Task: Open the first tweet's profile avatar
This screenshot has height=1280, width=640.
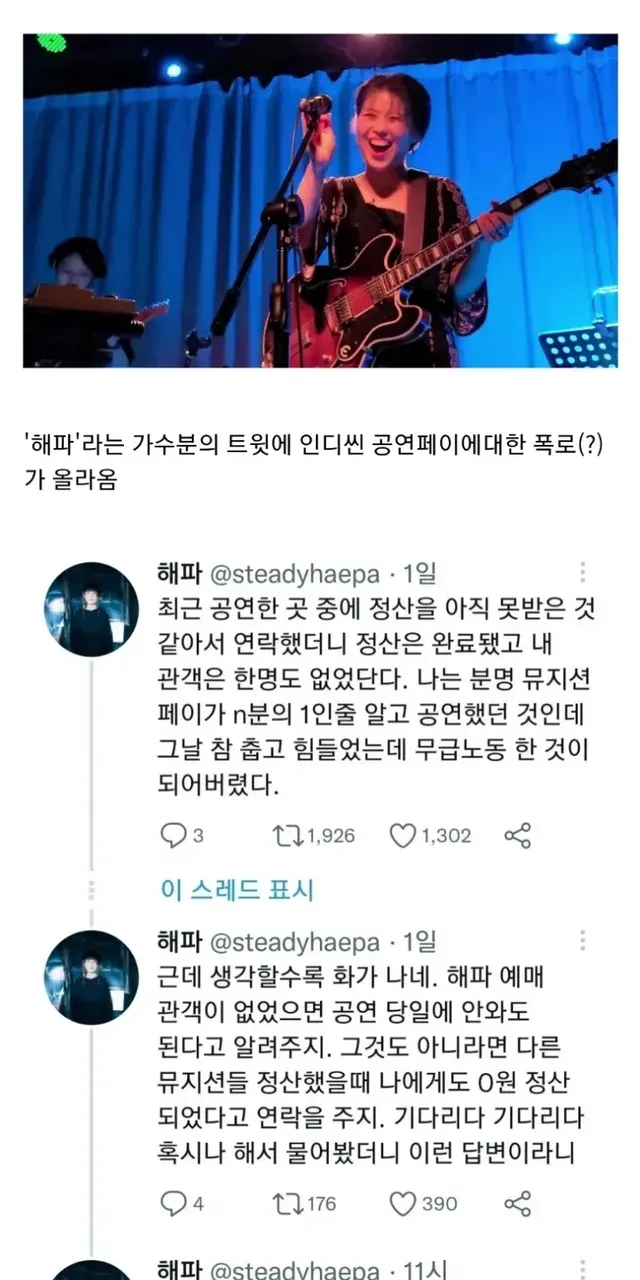Action: 92,609
